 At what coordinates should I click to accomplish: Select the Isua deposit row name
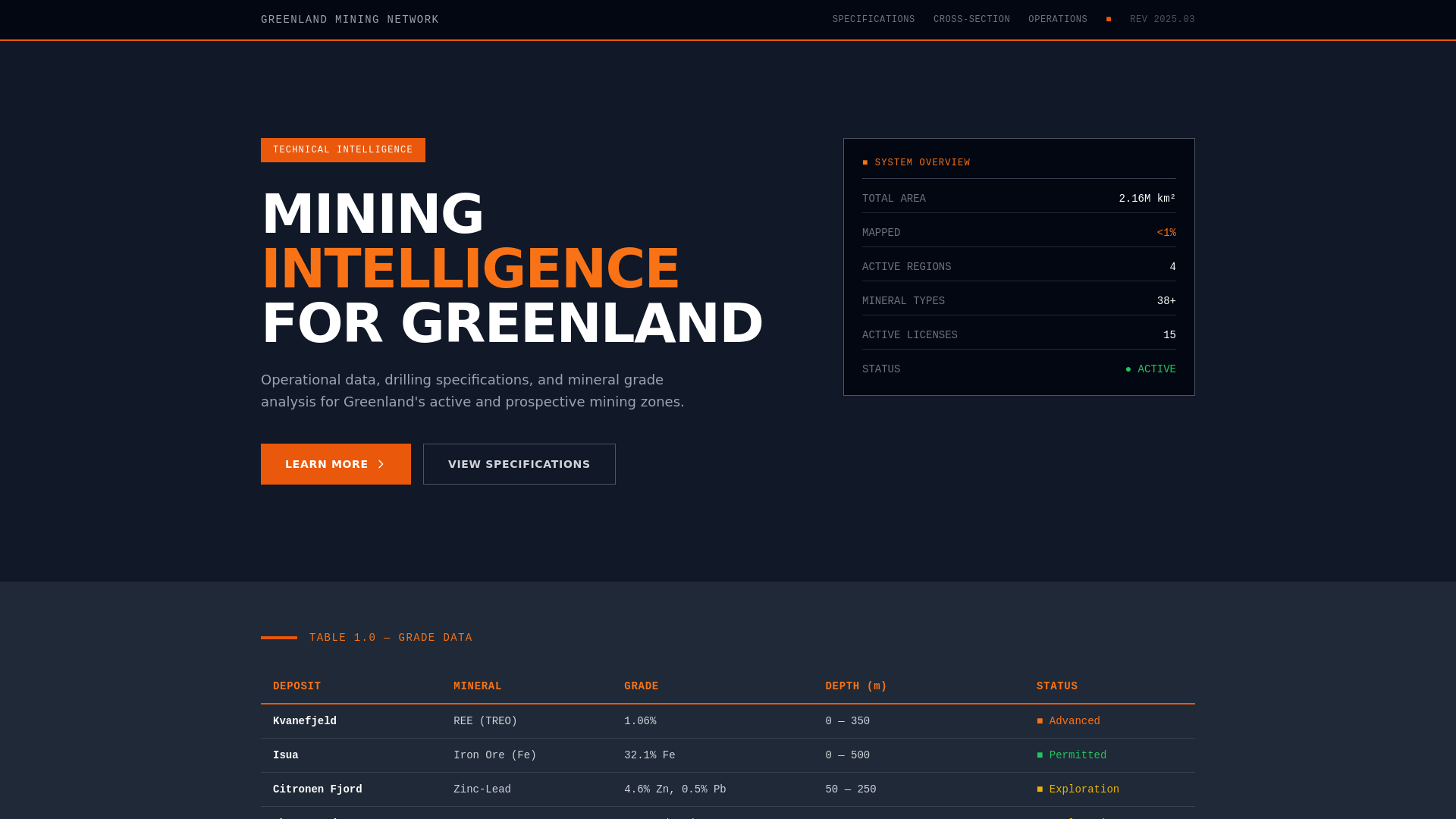tap(286, 755)
